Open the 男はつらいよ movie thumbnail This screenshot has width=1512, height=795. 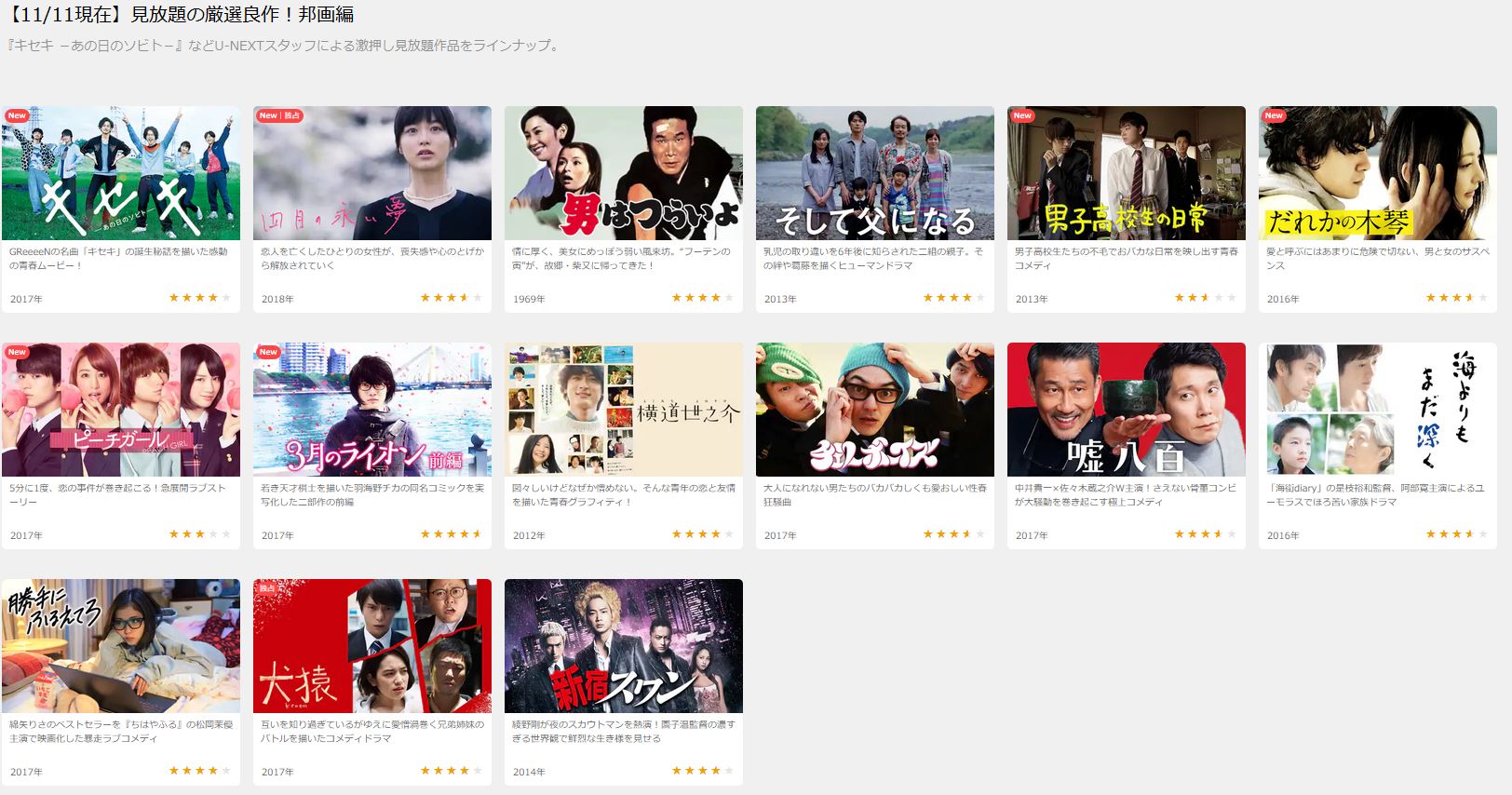pyautogui.click(x=624, y=173)
